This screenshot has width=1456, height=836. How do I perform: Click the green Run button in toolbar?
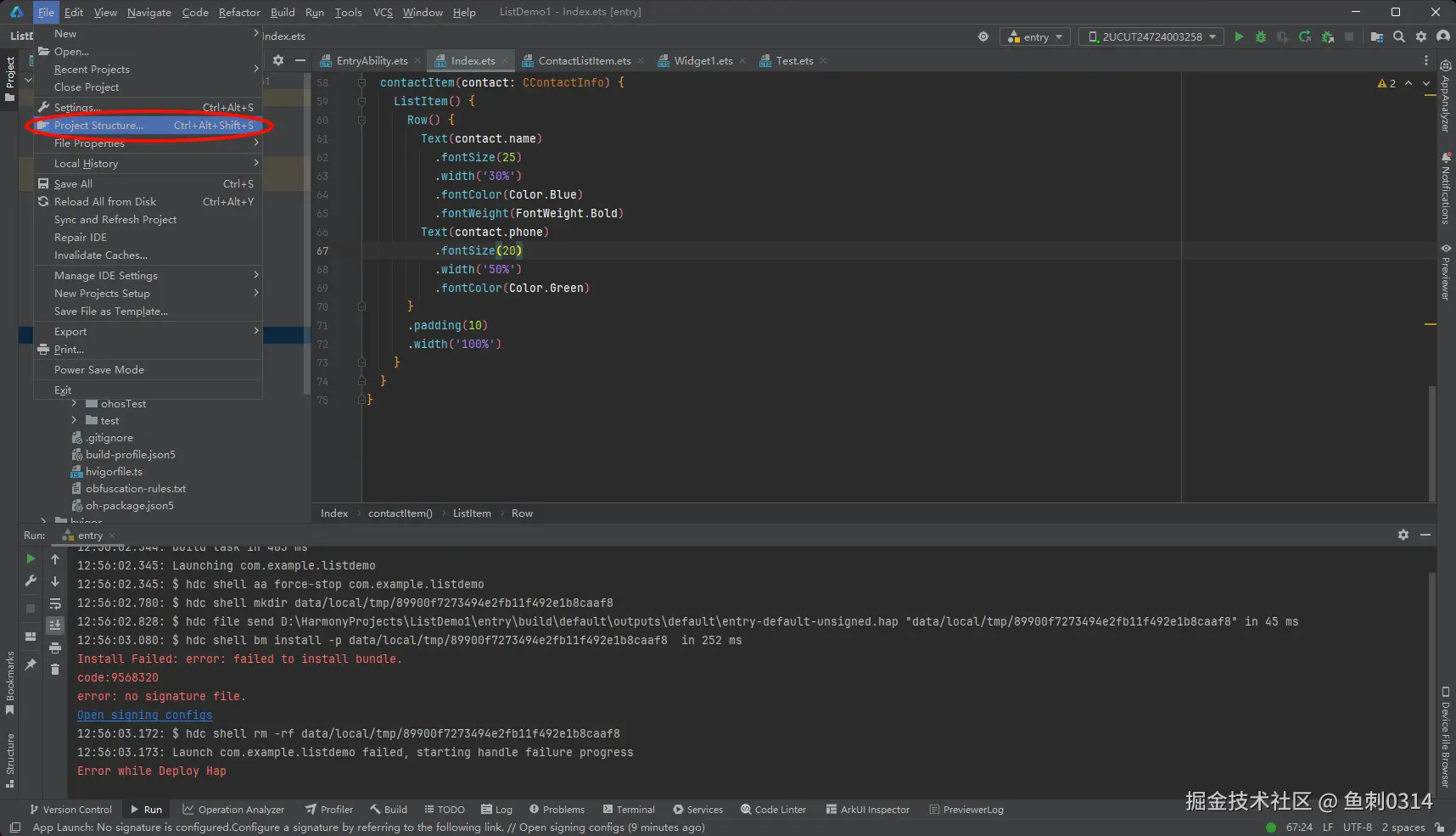[1239, 36]
